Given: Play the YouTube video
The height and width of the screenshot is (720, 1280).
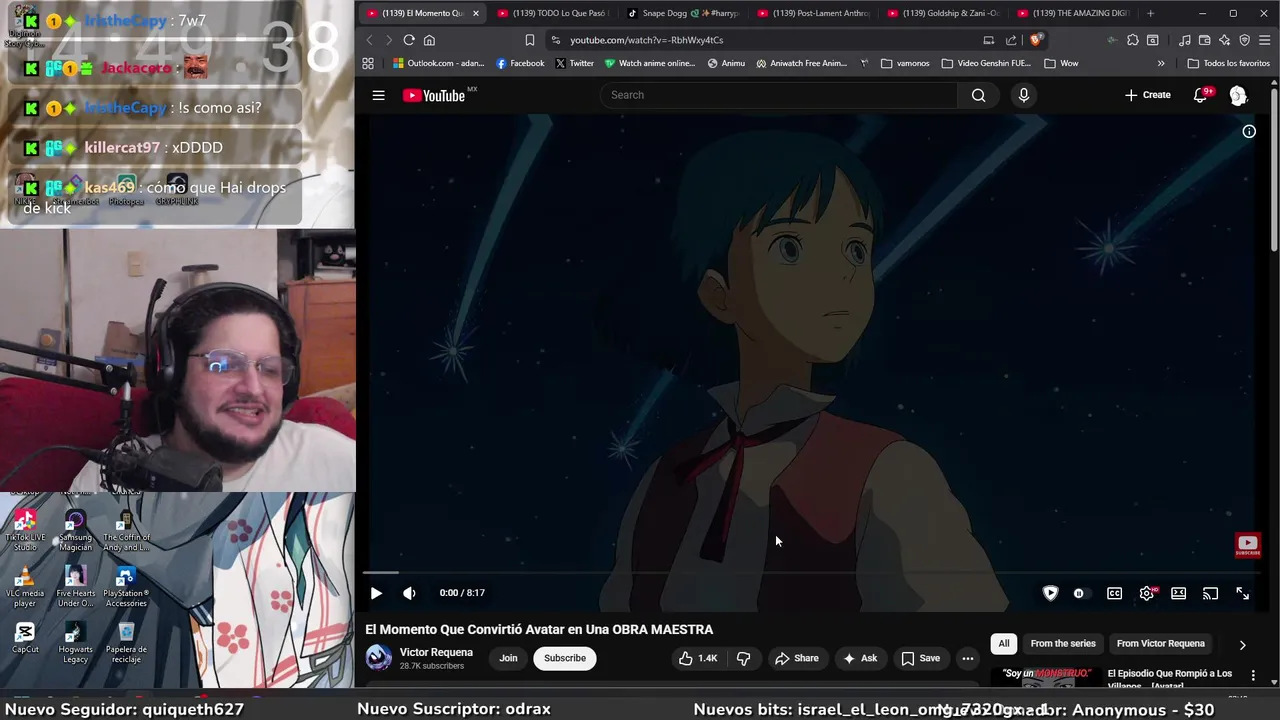Looking at the screenshot, I should [x=376, y=593].
